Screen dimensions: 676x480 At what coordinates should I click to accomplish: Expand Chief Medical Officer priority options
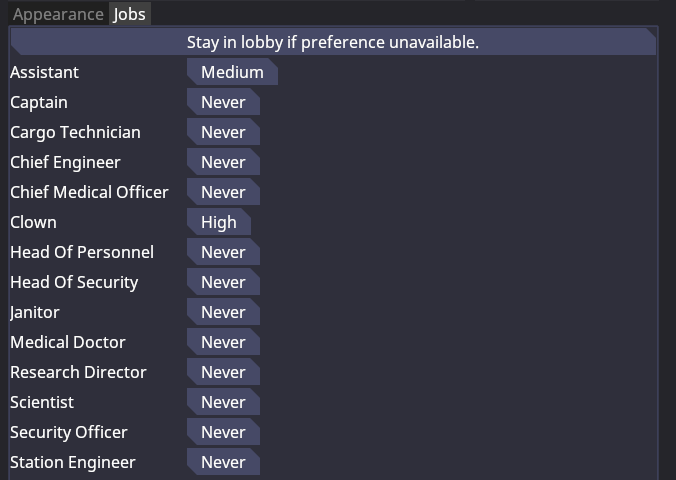[223, 192]
